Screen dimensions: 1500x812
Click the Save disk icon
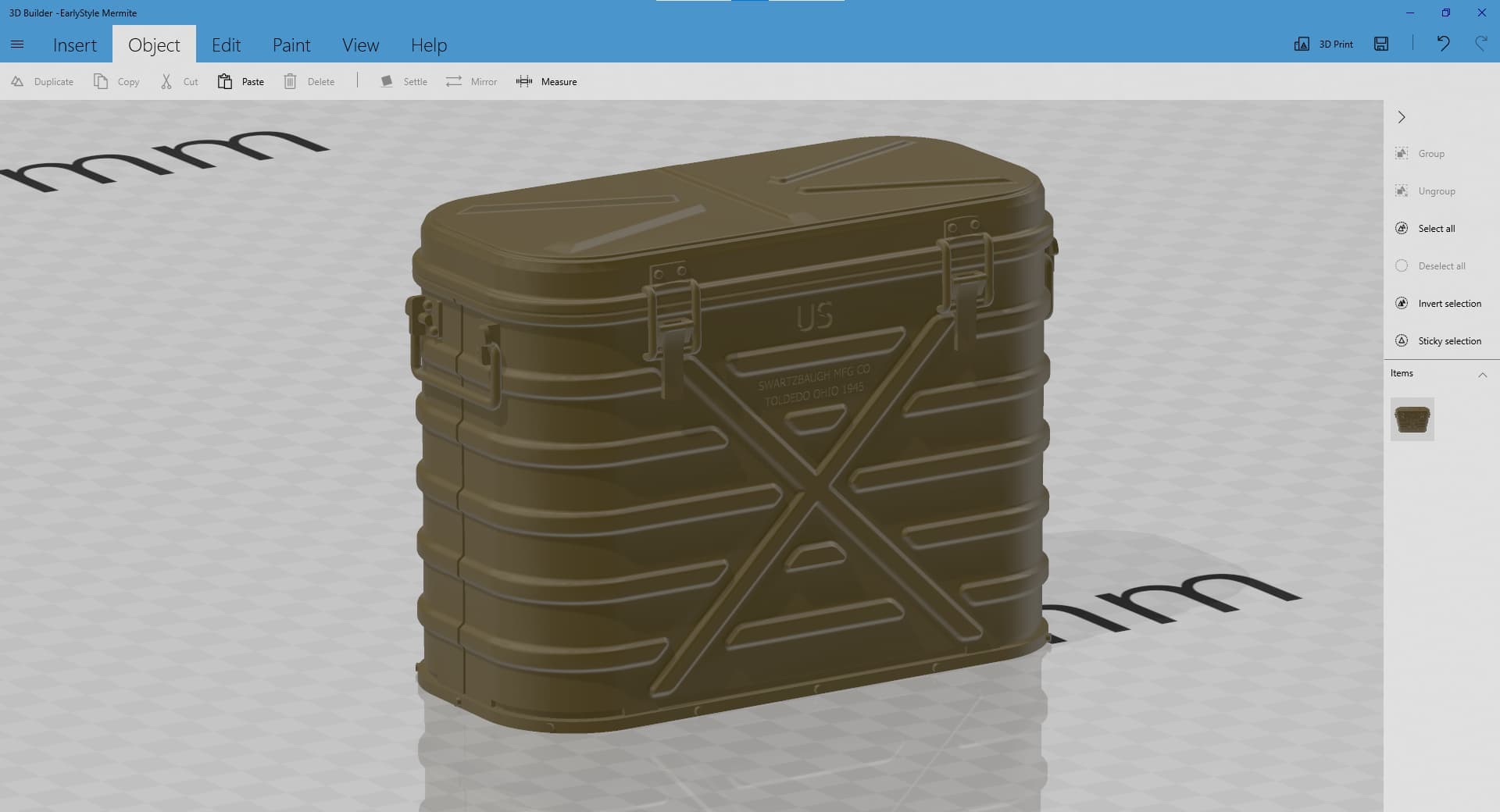[1381, 44]
